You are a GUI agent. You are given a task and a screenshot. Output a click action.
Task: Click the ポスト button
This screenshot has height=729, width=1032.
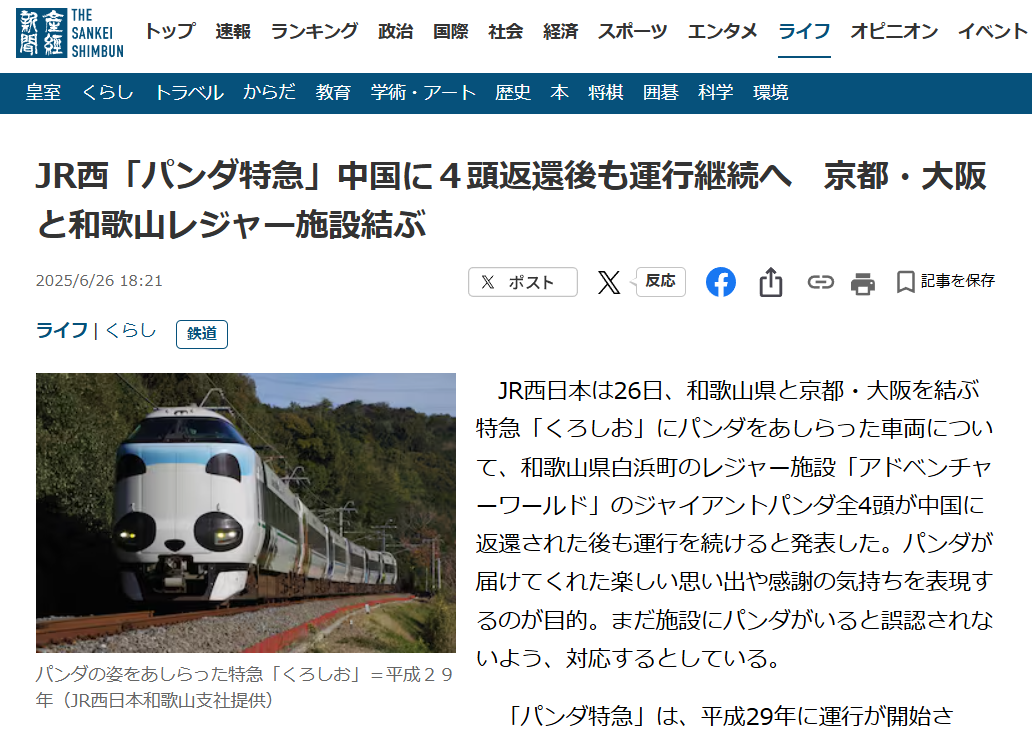[x=523, y=282]
